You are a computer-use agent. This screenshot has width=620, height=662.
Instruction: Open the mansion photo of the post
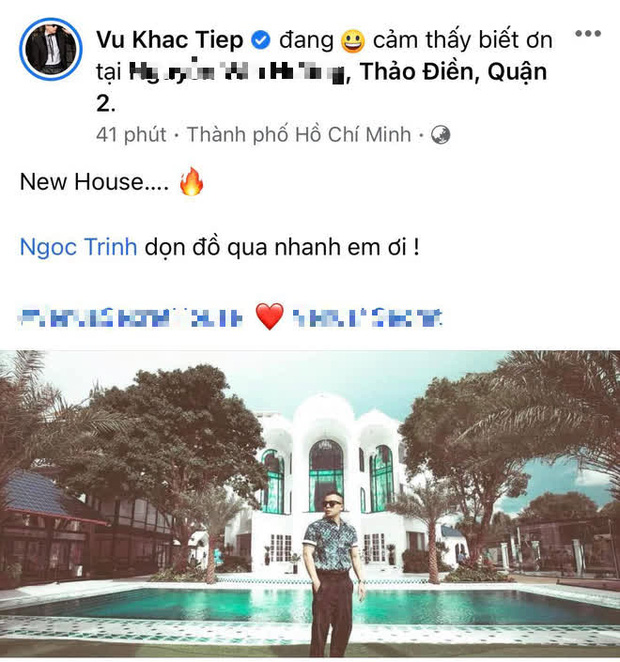[x=310, y=504]
